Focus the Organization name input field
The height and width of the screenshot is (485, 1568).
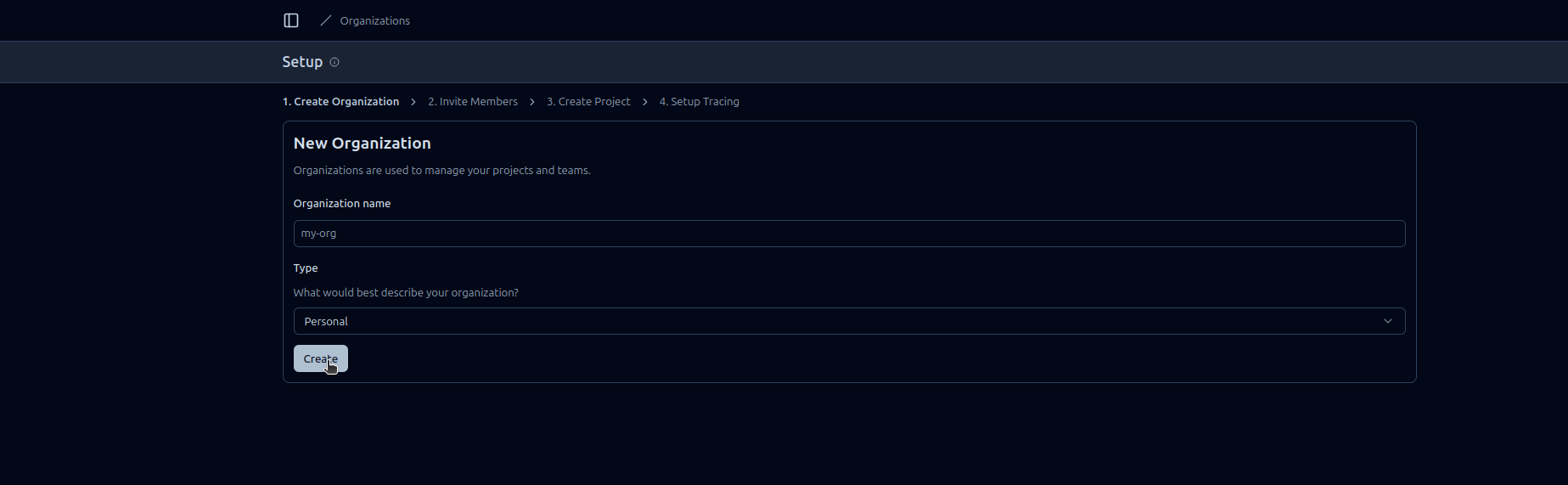[x=848, y=234]
